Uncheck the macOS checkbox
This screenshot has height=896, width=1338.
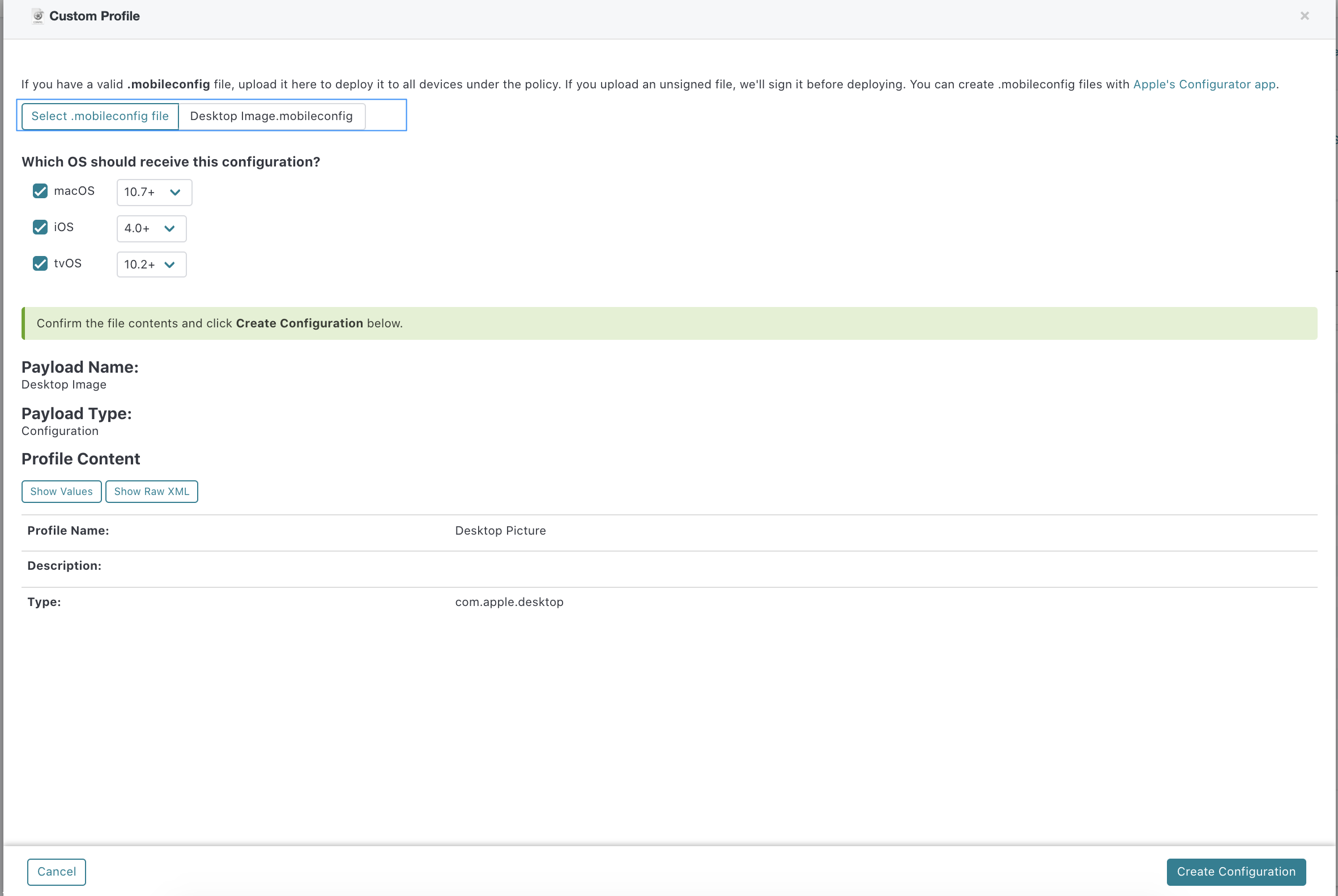(x=40, y=191)
